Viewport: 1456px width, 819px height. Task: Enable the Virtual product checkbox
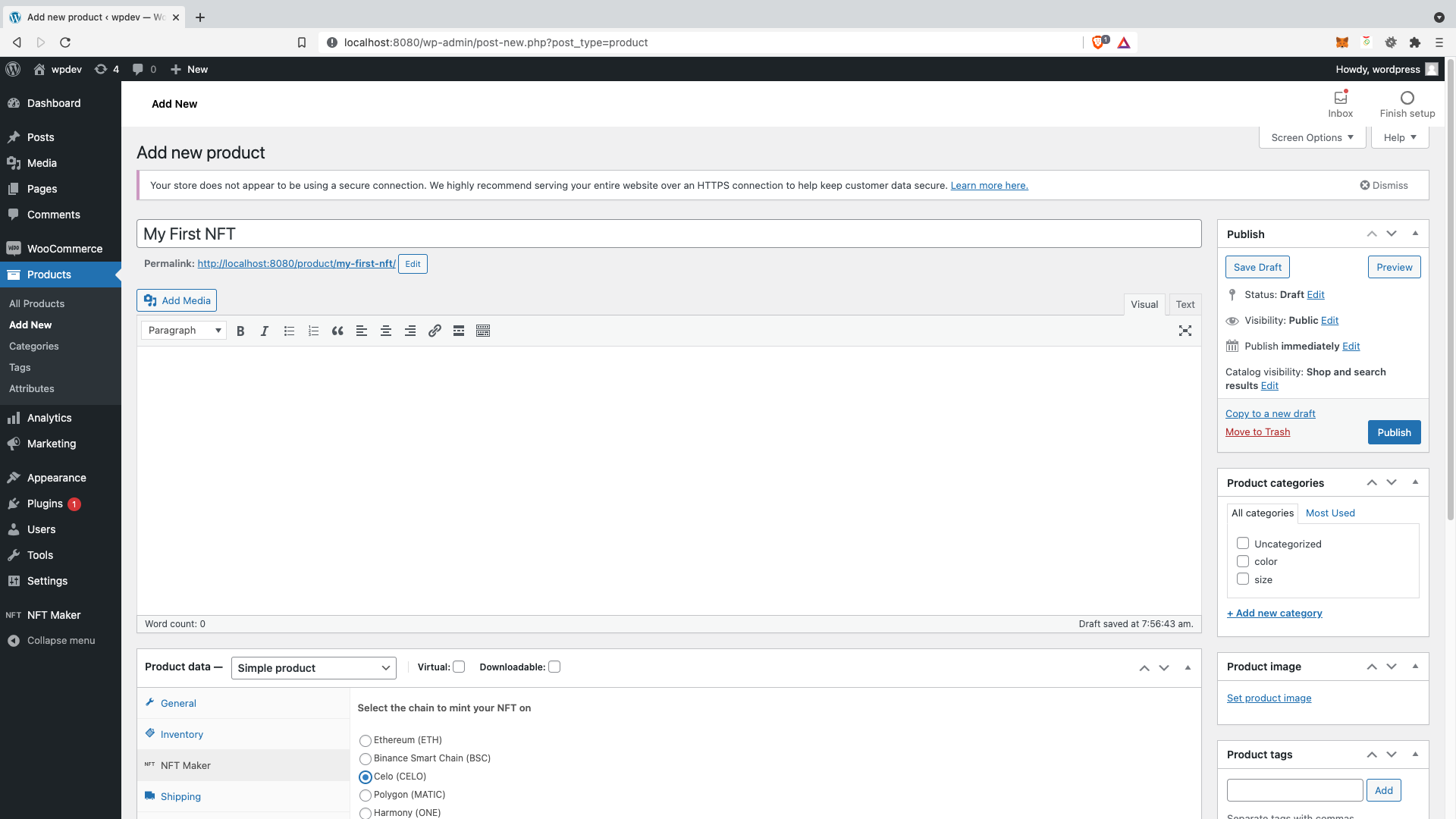(459, 667)
